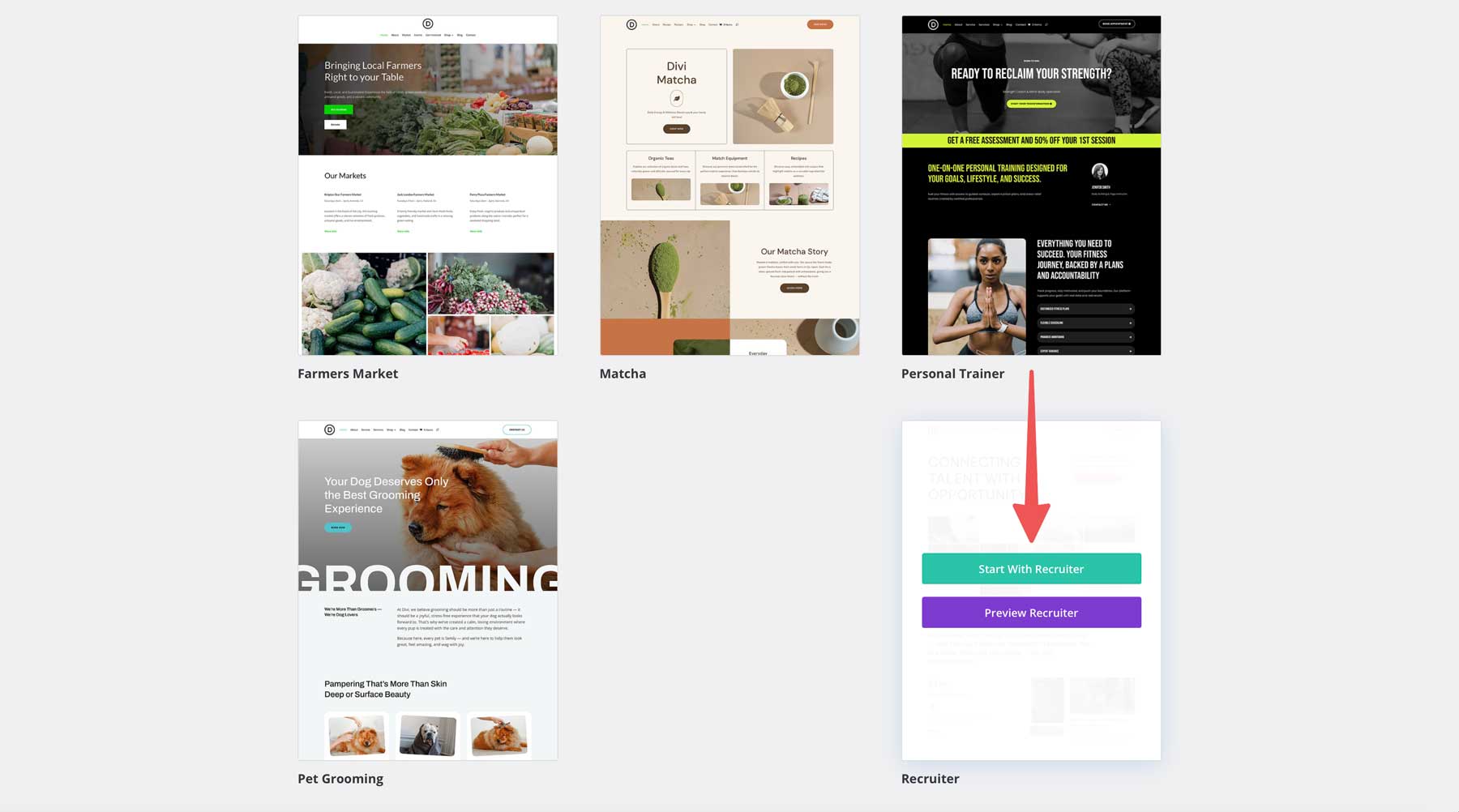
Task: Select the Contact menu item in the Pet Grooming nav
Action: pyautogui.click(x=413, y=430)
